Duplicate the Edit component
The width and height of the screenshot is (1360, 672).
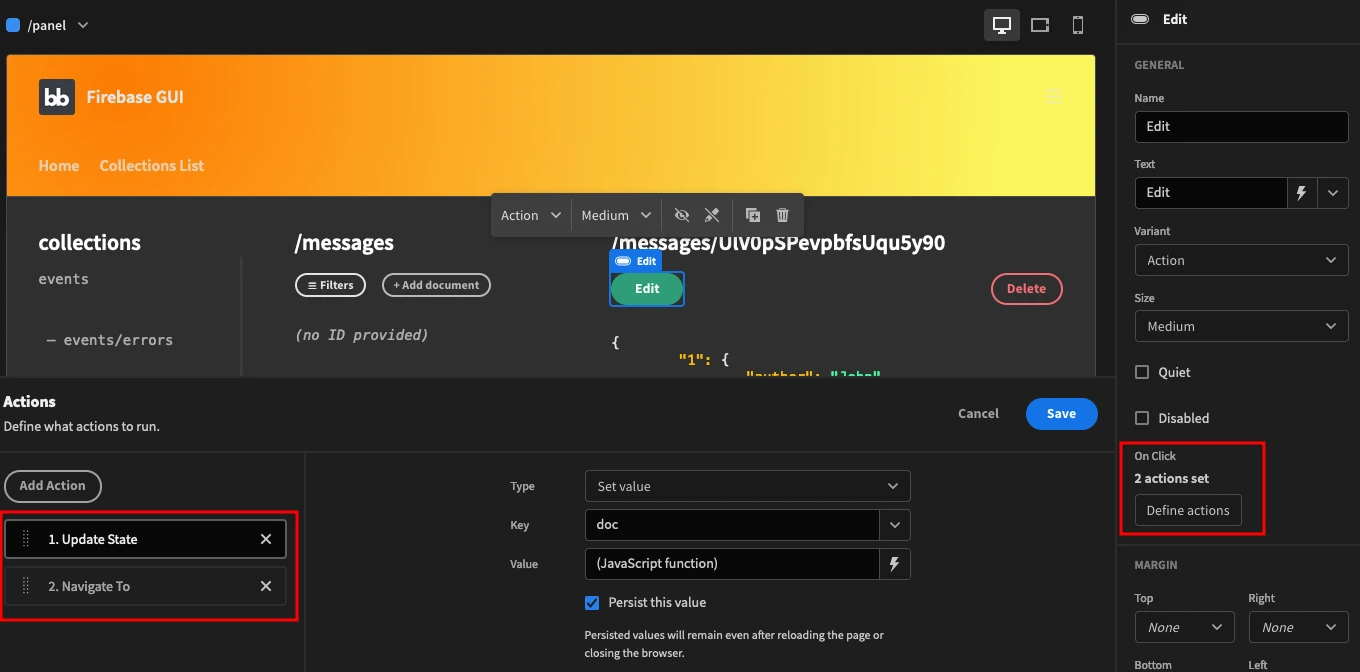(753, 215)
